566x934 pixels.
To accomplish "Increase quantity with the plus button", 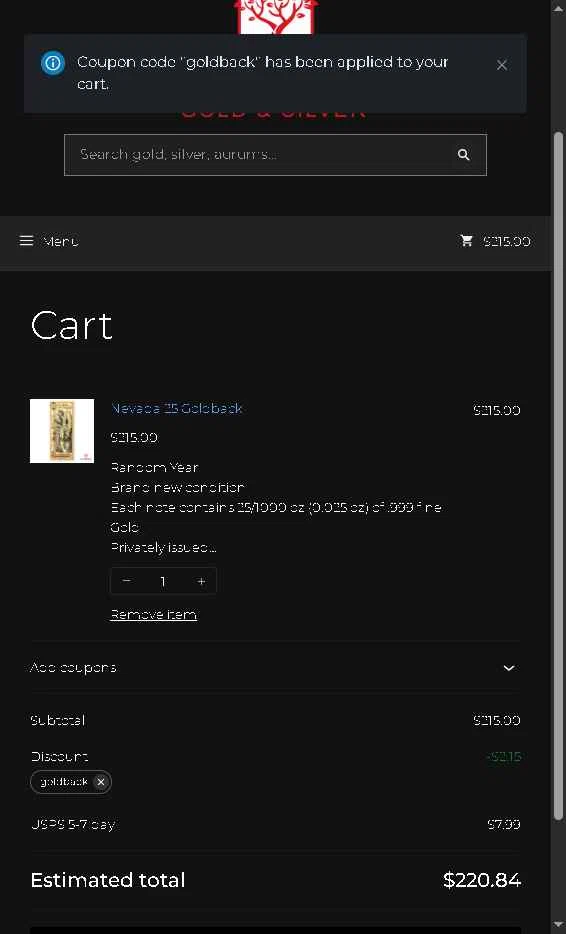I will (201, 581).
